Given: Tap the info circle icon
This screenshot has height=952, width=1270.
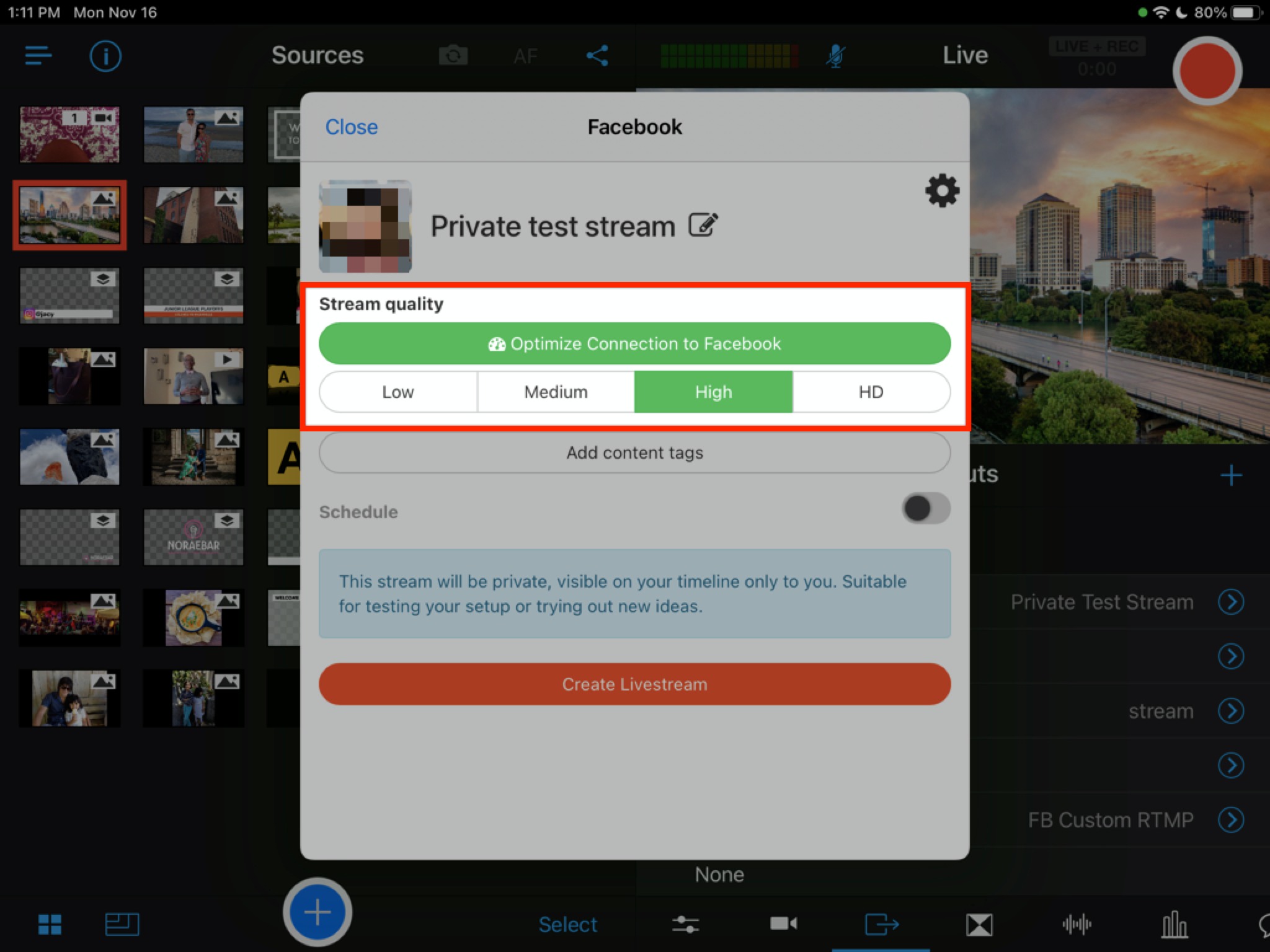Looking at the screenshot, I should (105, 56).
